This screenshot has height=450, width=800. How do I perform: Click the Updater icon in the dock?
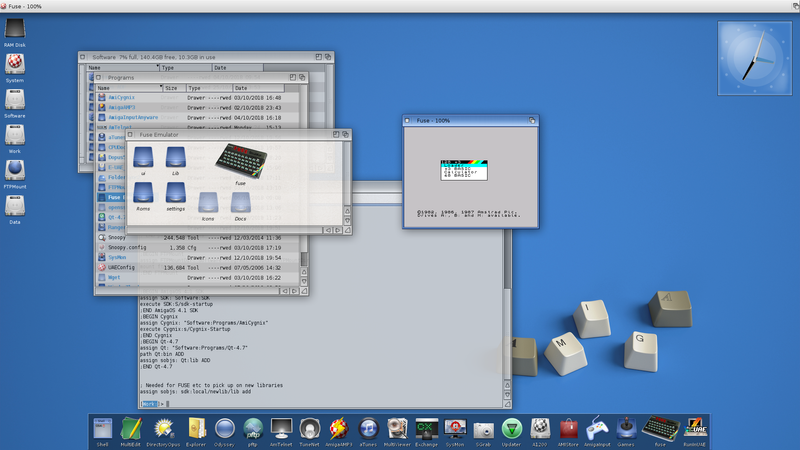(511, 428)
